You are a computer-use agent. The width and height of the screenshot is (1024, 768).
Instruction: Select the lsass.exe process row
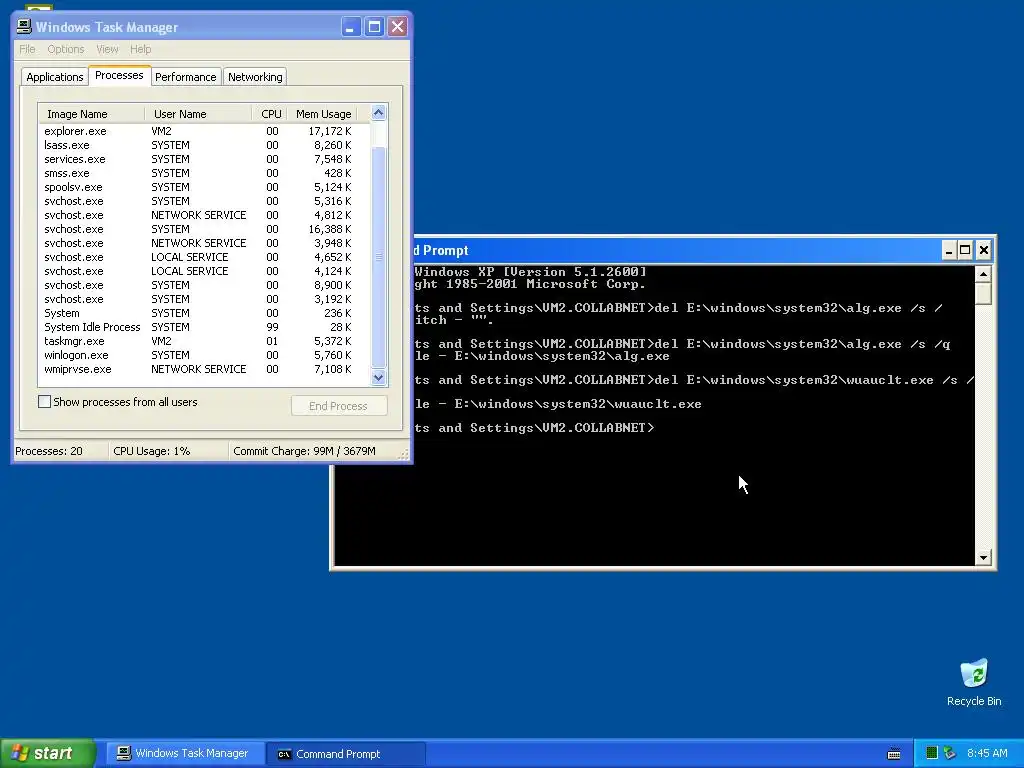[204, 145]
